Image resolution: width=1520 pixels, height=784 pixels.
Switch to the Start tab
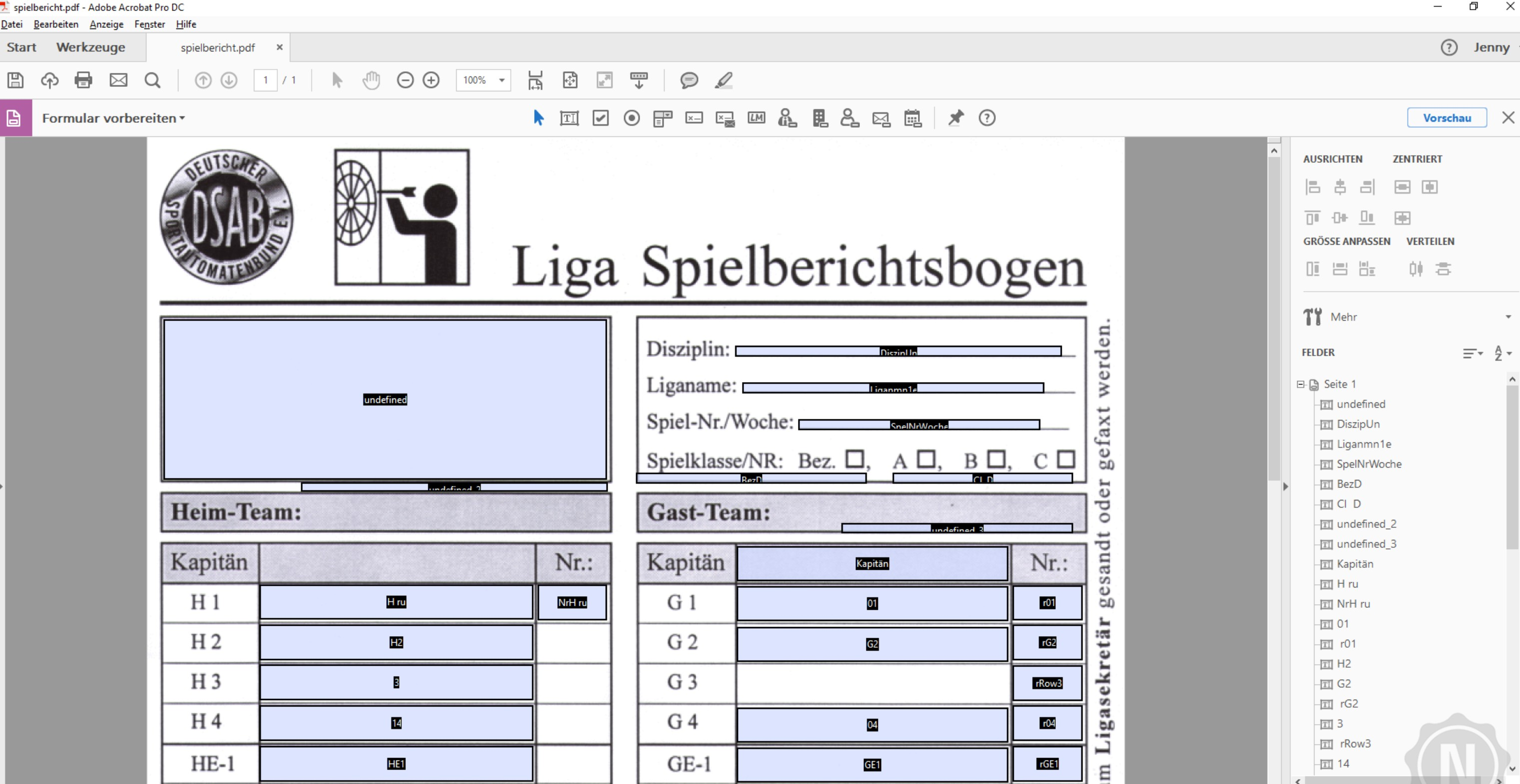21,47
